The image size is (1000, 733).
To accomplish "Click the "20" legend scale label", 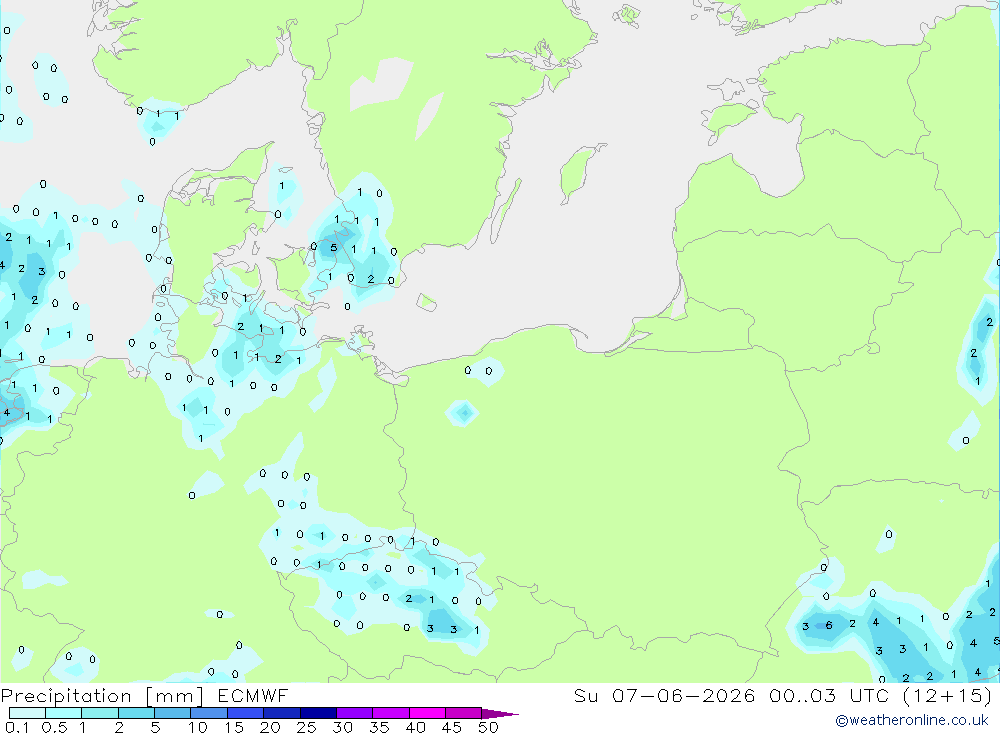I will coord(270,727).
